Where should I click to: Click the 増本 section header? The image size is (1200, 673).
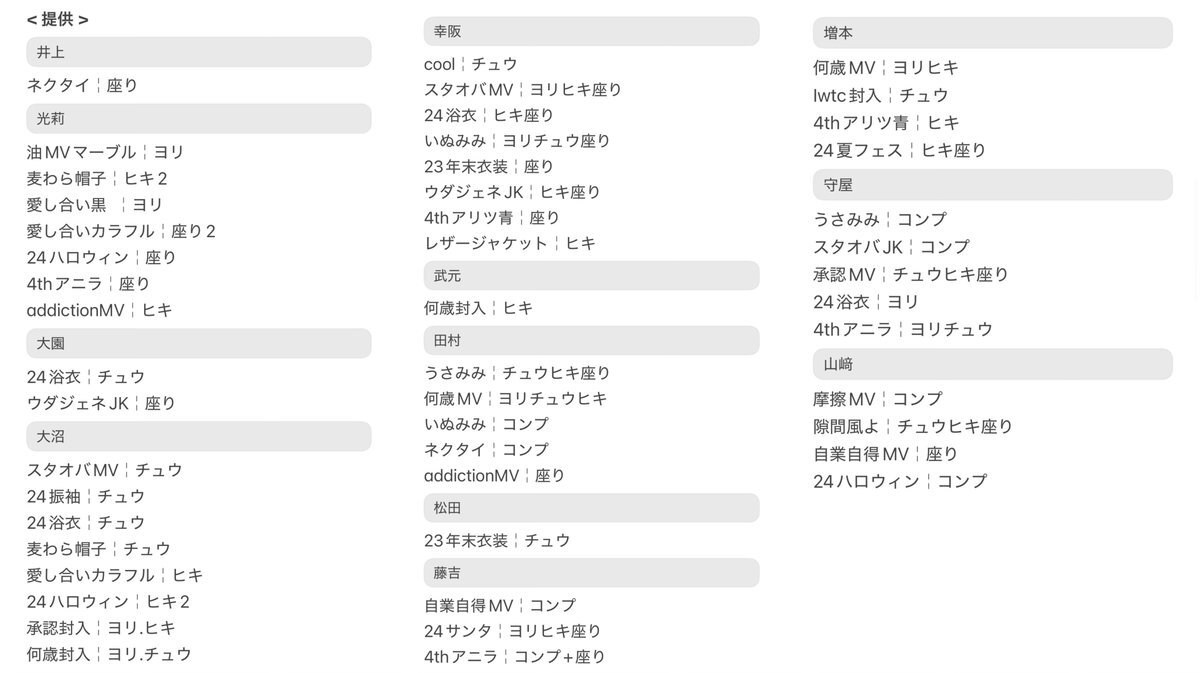tap(992, 33)
